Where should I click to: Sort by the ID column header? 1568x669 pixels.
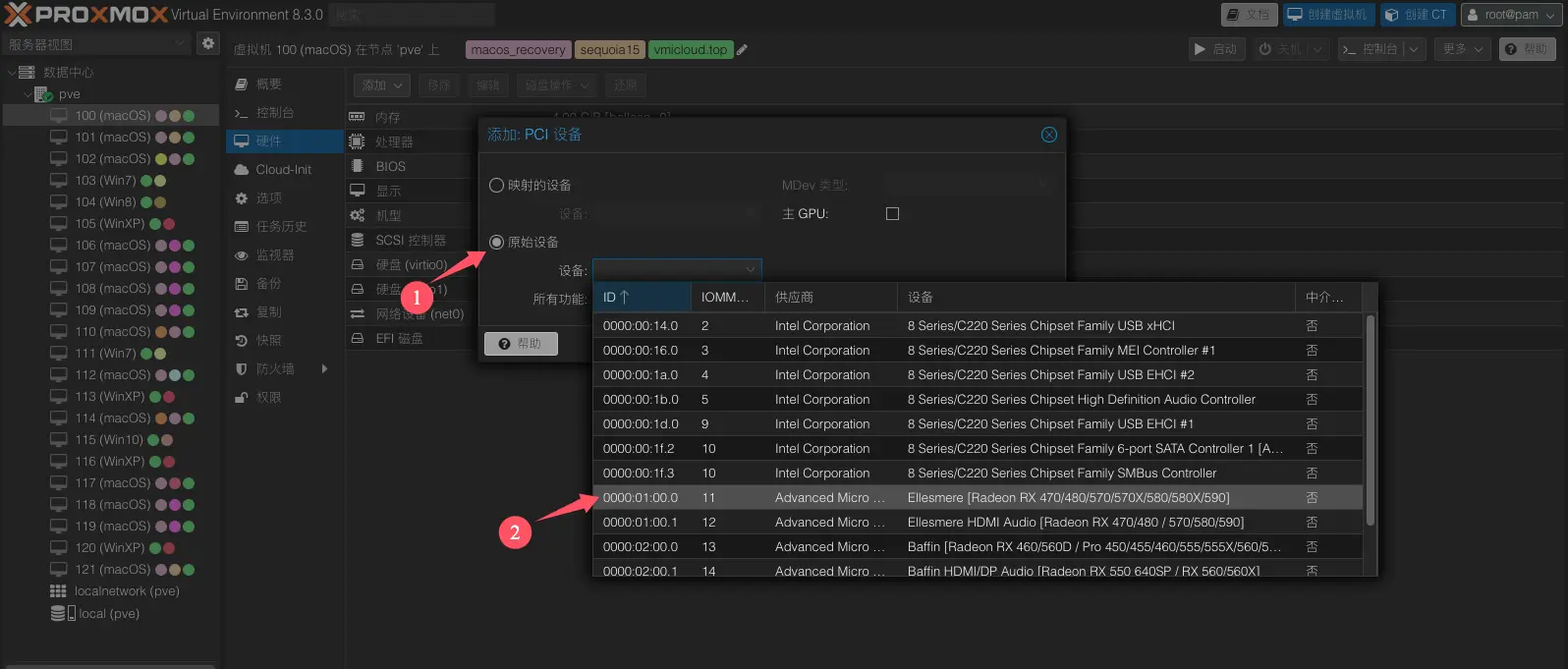tap(642, 297)
